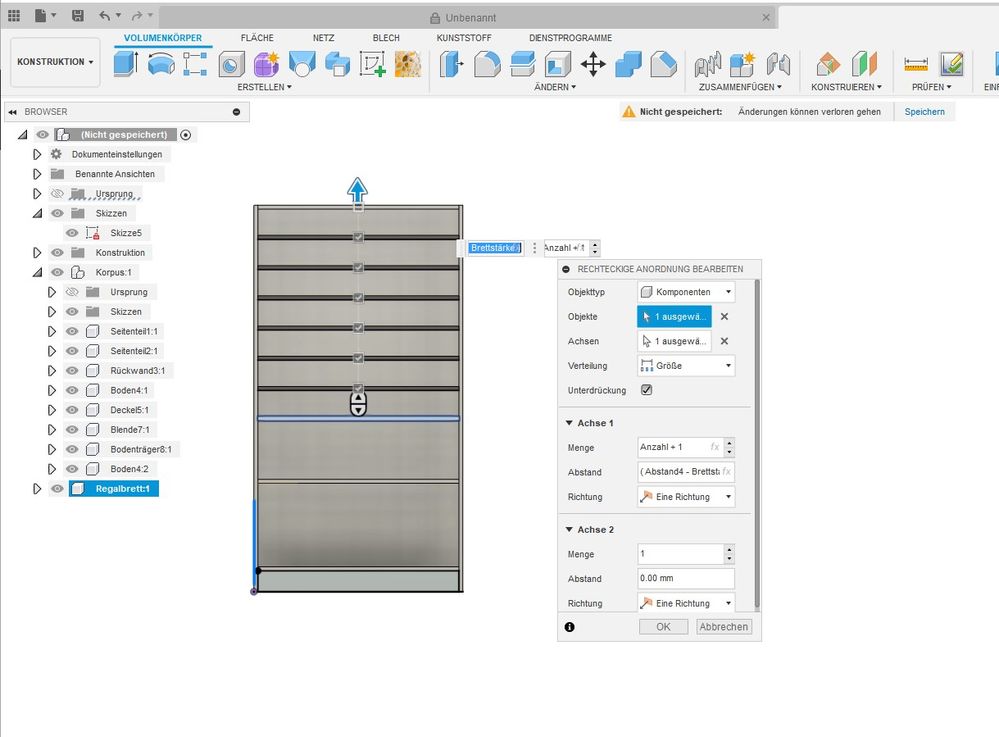
Task: Open the ERSTELLEN menu
Action: (264, 87)
